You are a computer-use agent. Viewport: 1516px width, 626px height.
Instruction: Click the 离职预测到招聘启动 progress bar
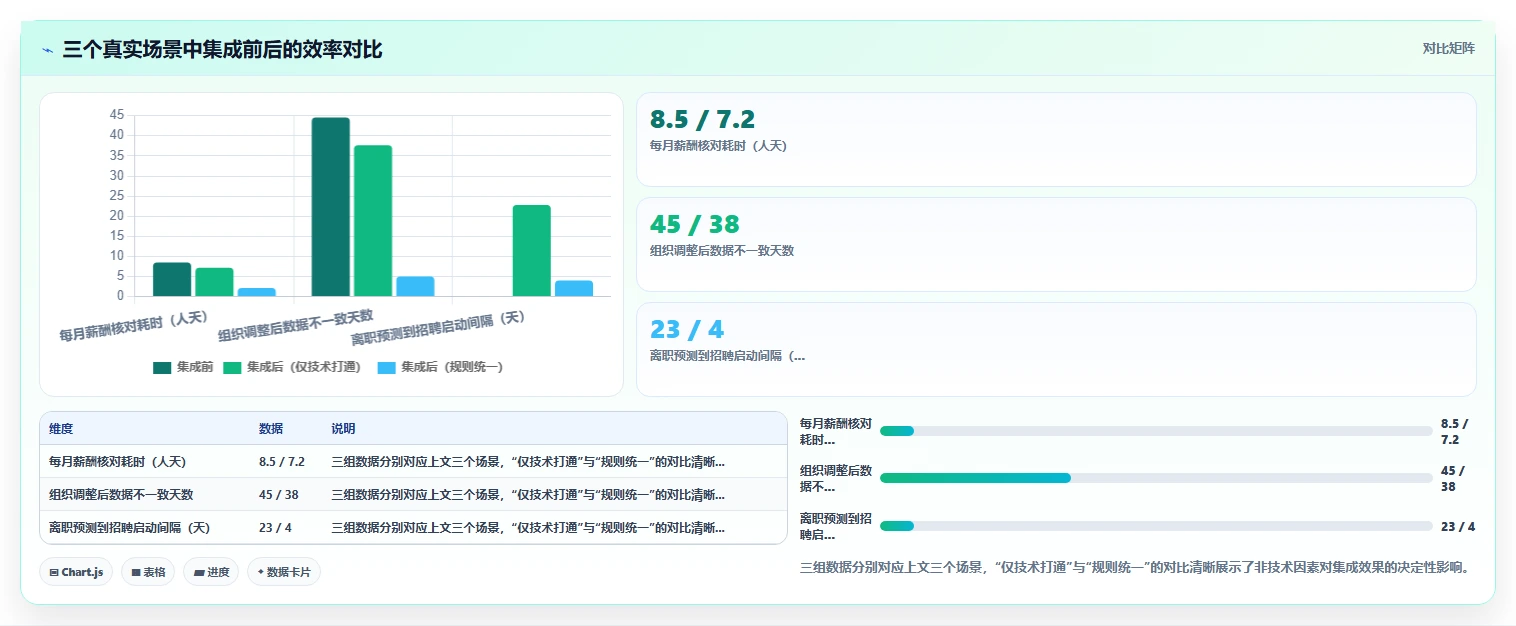pyautogui.click(x=1156, y=526)
